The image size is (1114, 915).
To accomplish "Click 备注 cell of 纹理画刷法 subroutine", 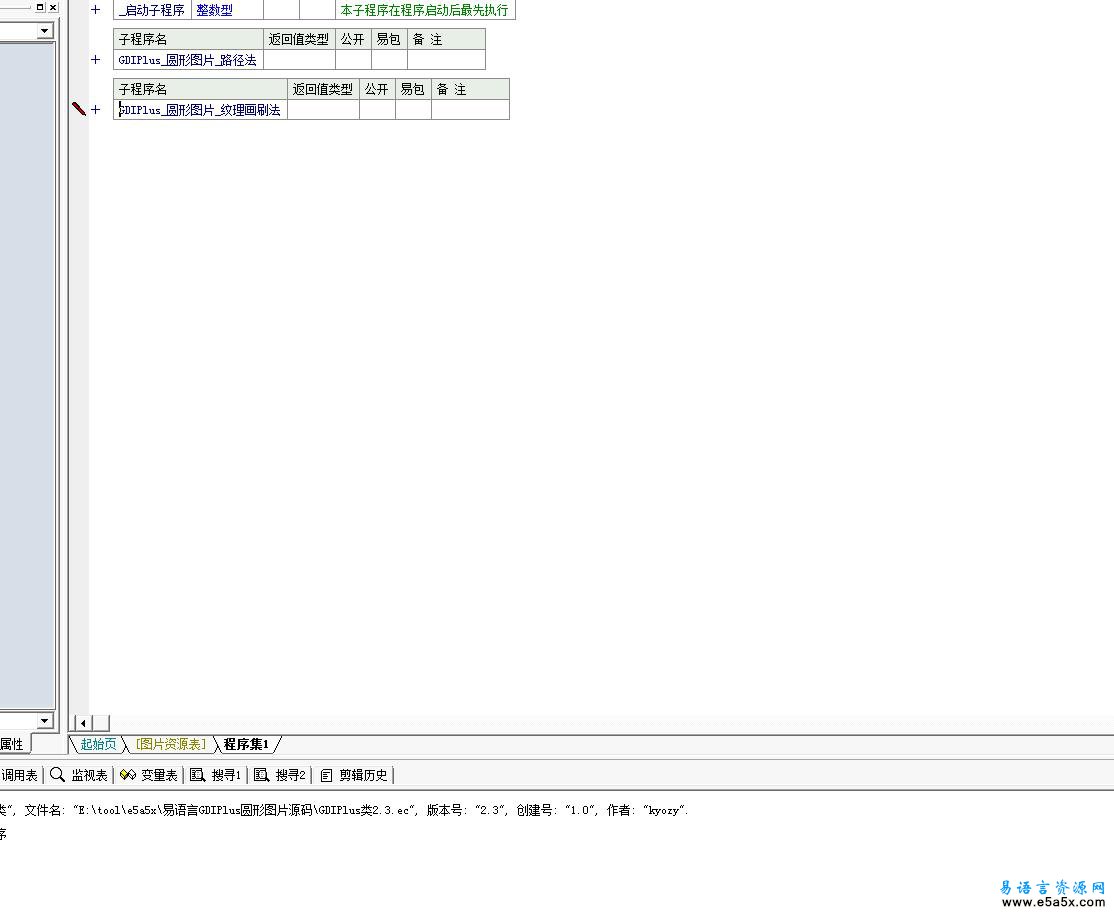I will click(x=470, y=109).
